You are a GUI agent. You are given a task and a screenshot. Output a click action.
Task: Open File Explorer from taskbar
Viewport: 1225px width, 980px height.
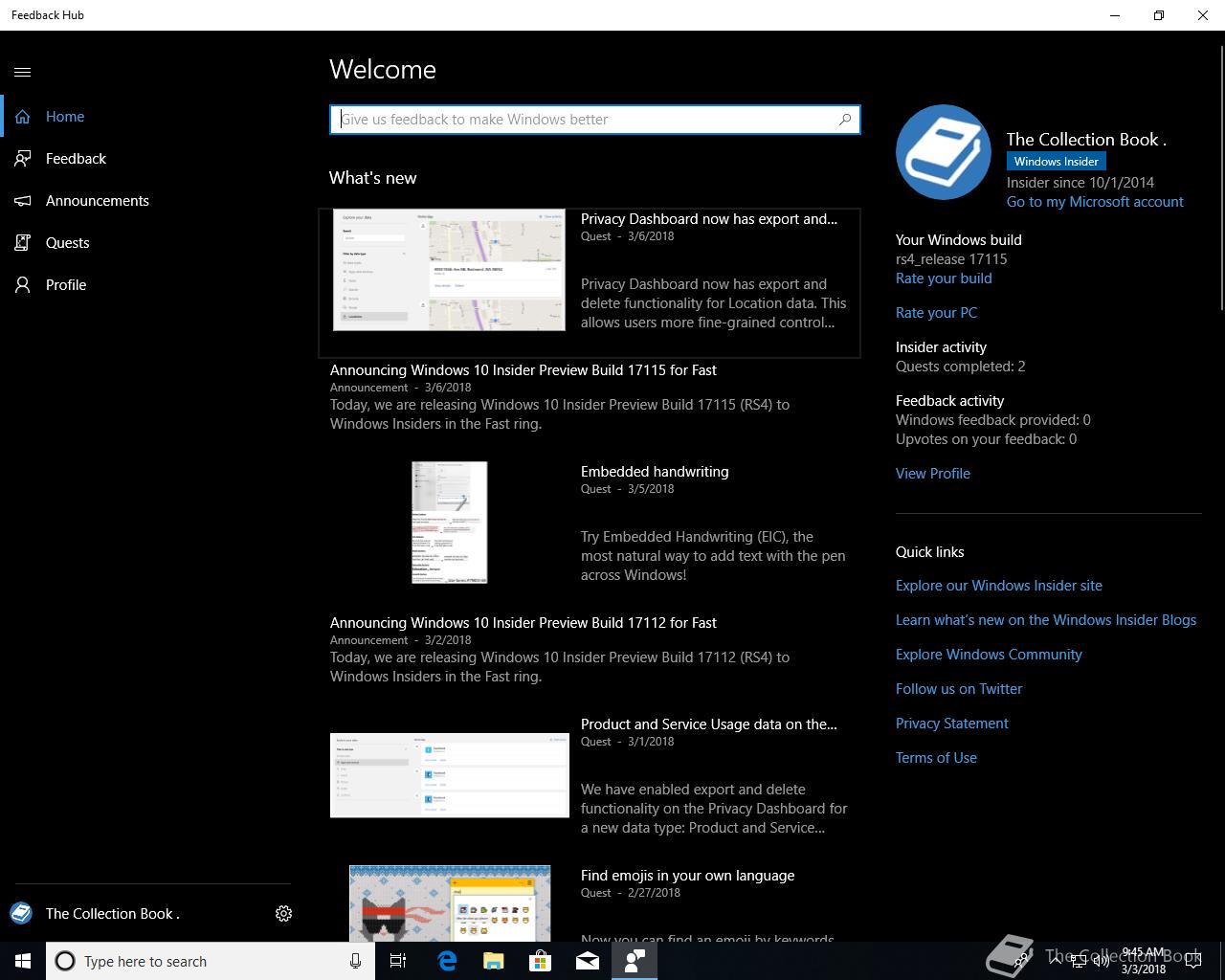[x=494, y=961]
